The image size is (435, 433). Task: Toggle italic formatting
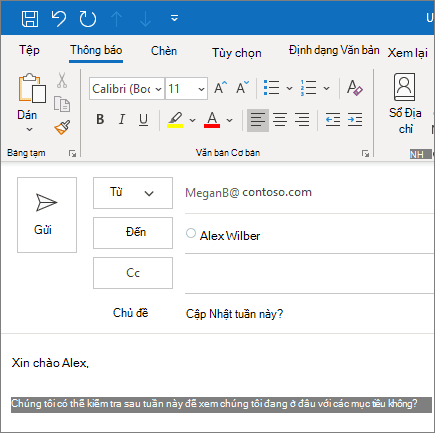click(122, 119)
